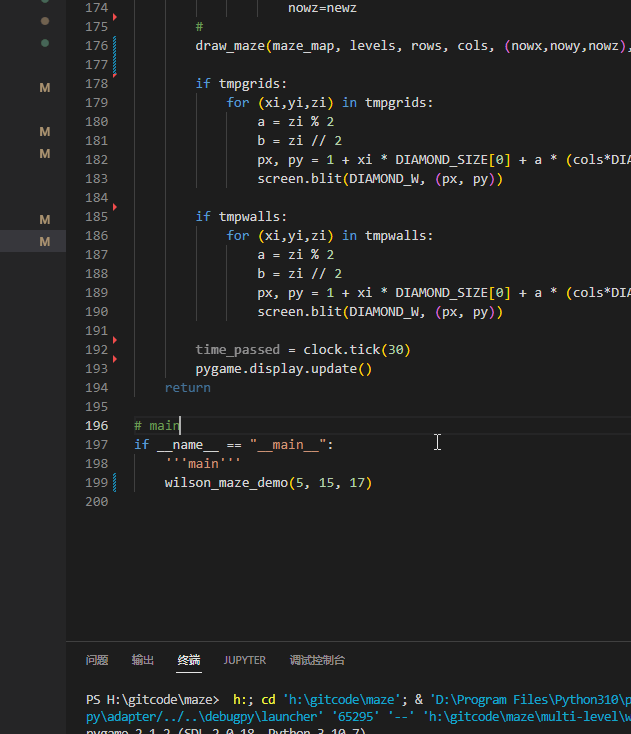Place cursor on clock.tick(30)
Viewport: 631px width, 734px height.
coord(357,350)
